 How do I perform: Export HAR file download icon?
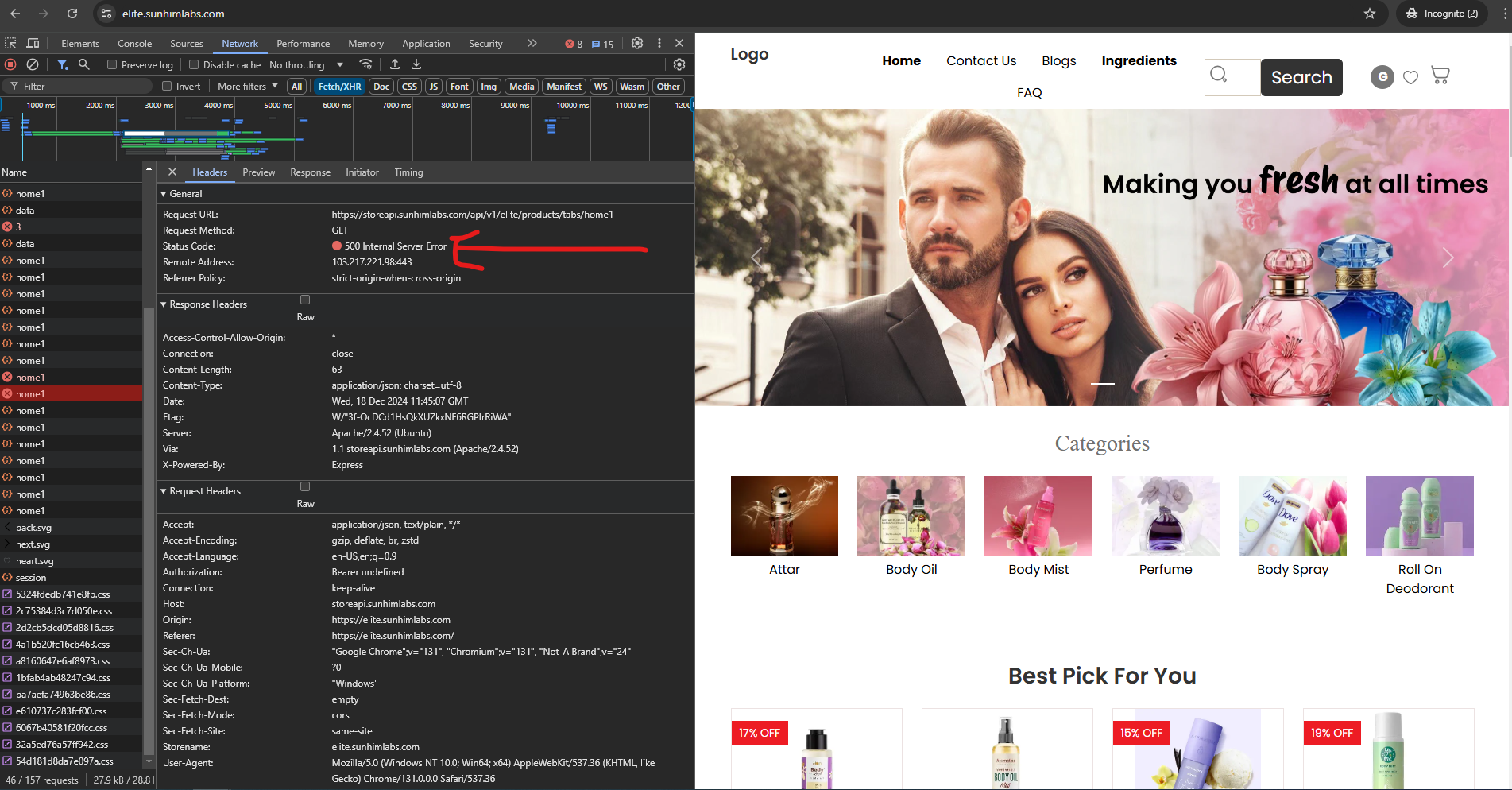tap(416, 64)
